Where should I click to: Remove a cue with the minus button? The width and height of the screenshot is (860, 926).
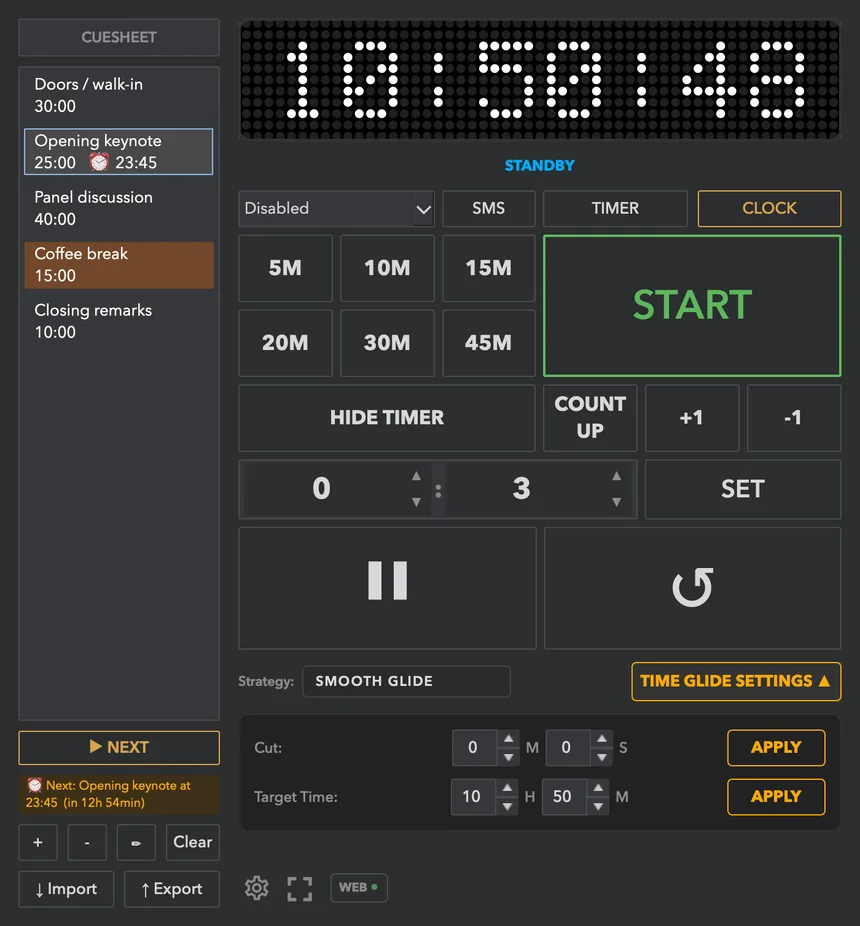[87, 842]
